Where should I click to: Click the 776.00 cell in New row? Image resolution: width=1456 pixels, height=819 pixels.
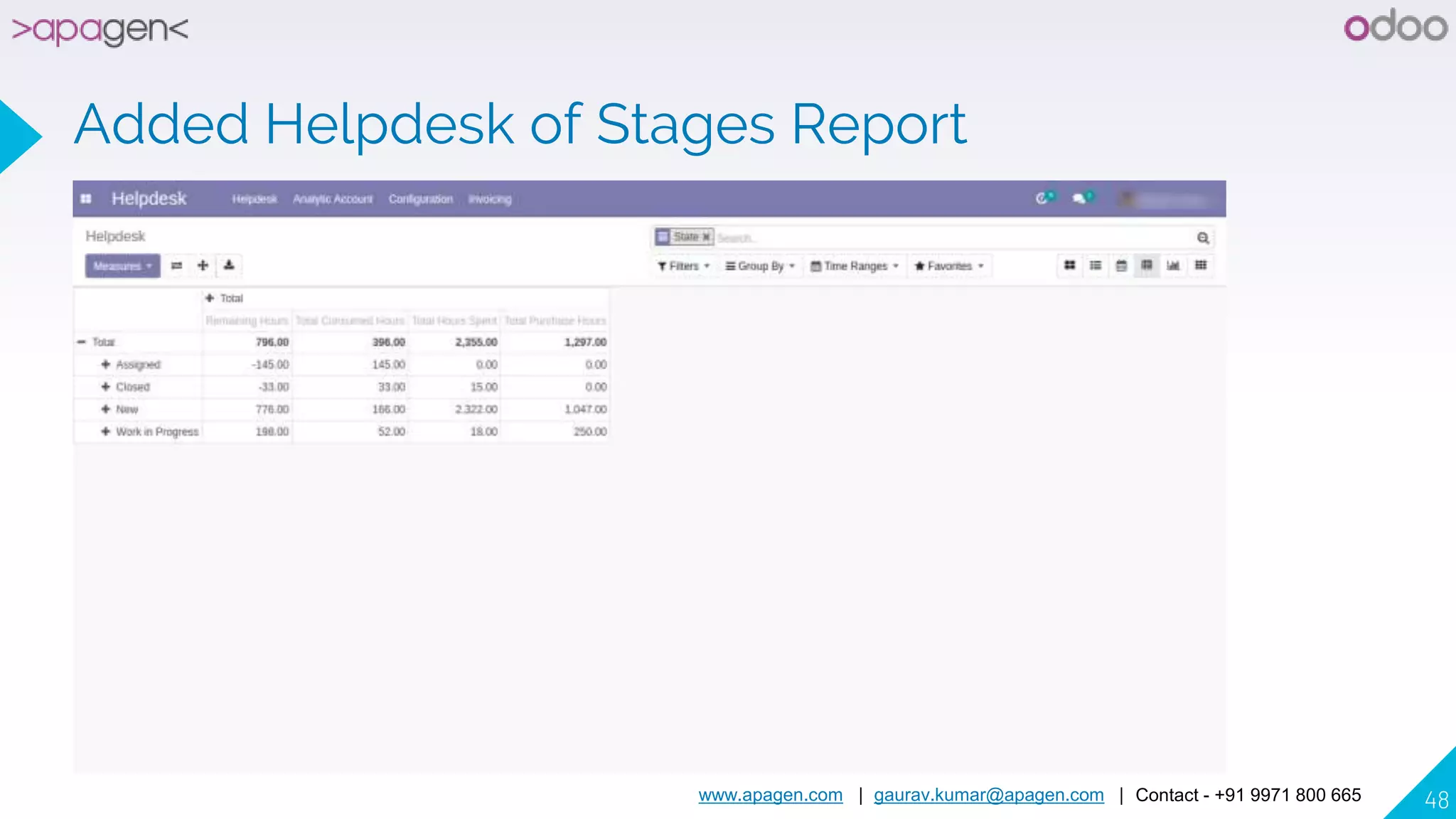click(x=247, y=409)
